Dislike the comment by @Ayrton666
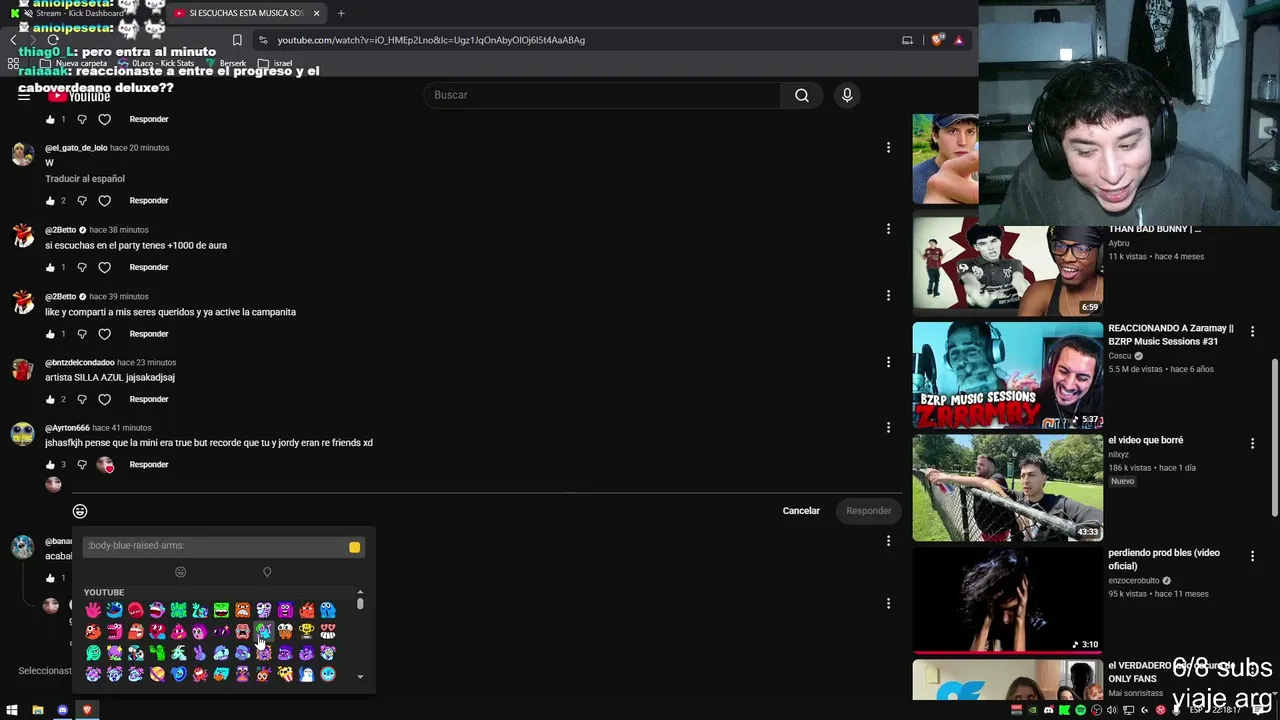The image size is (1280, 720). pos(82,465)
